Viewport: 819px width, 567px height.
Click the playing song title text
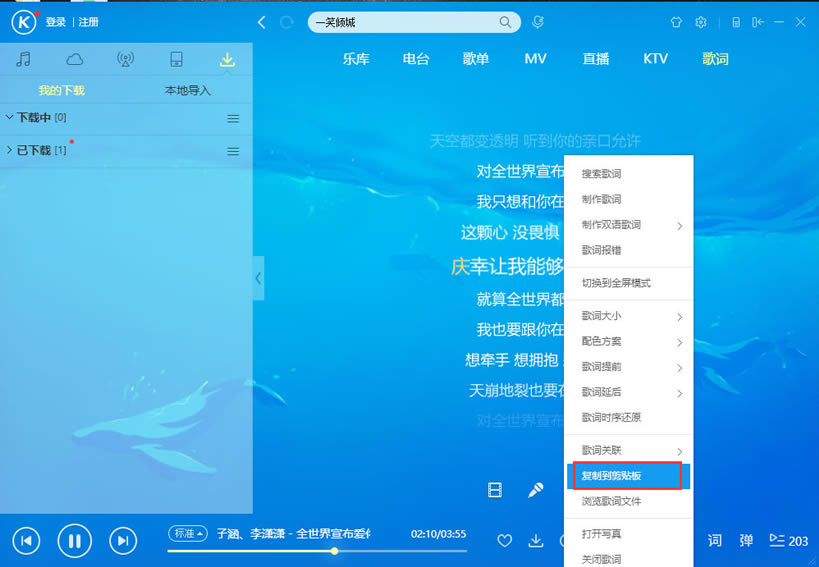[294, 534]
